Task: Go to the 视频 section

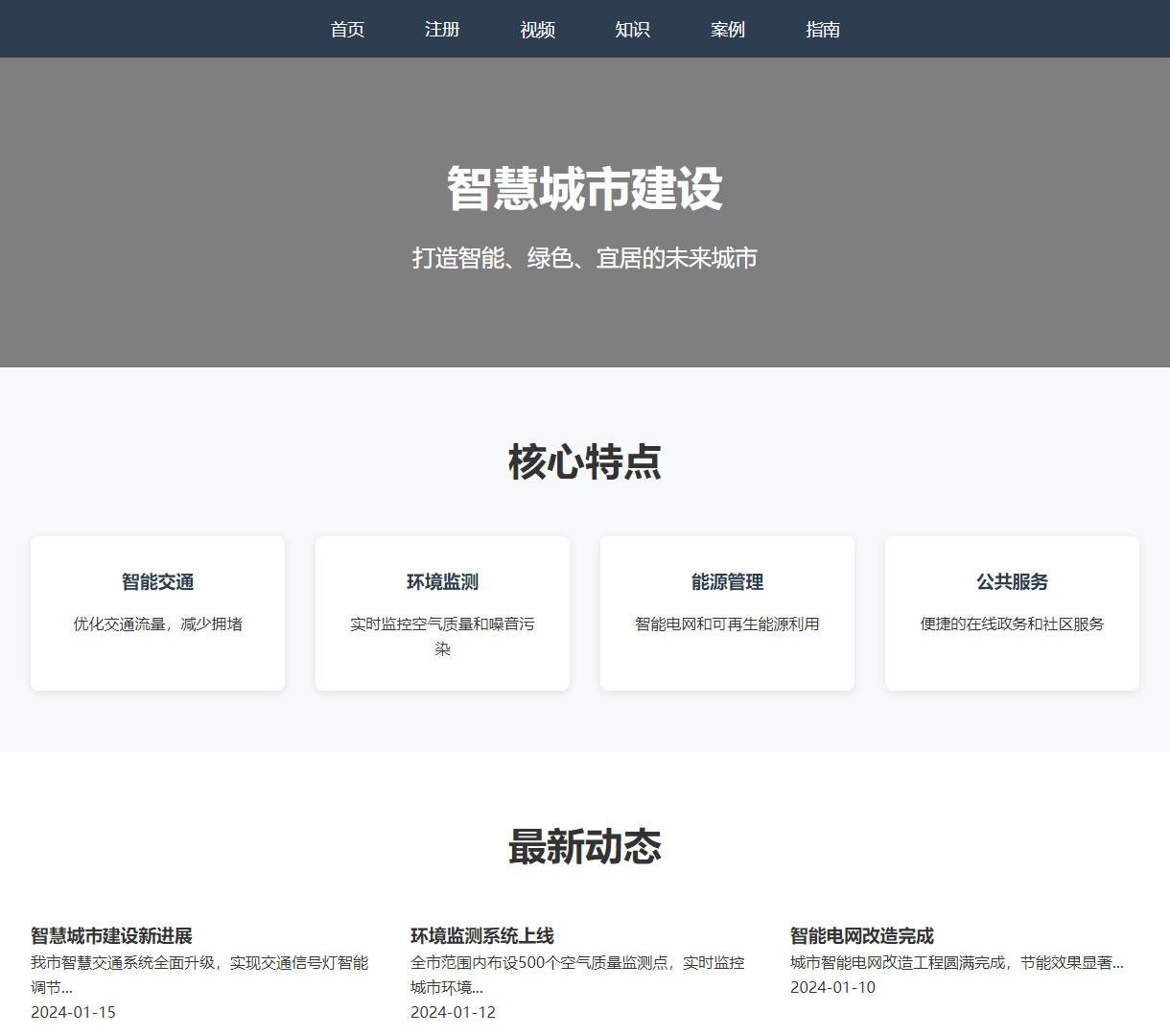Action: pos(537,29)
